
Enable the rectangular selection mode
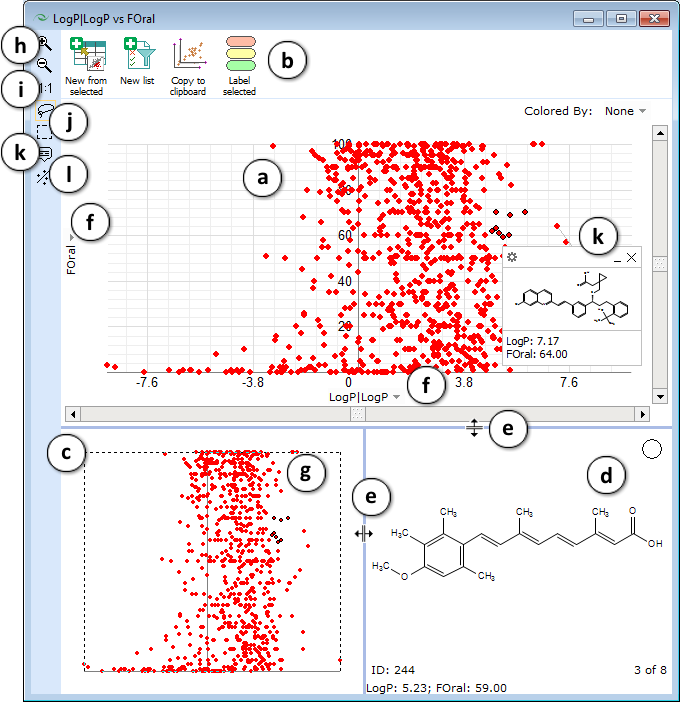click(x=44, y=131)
